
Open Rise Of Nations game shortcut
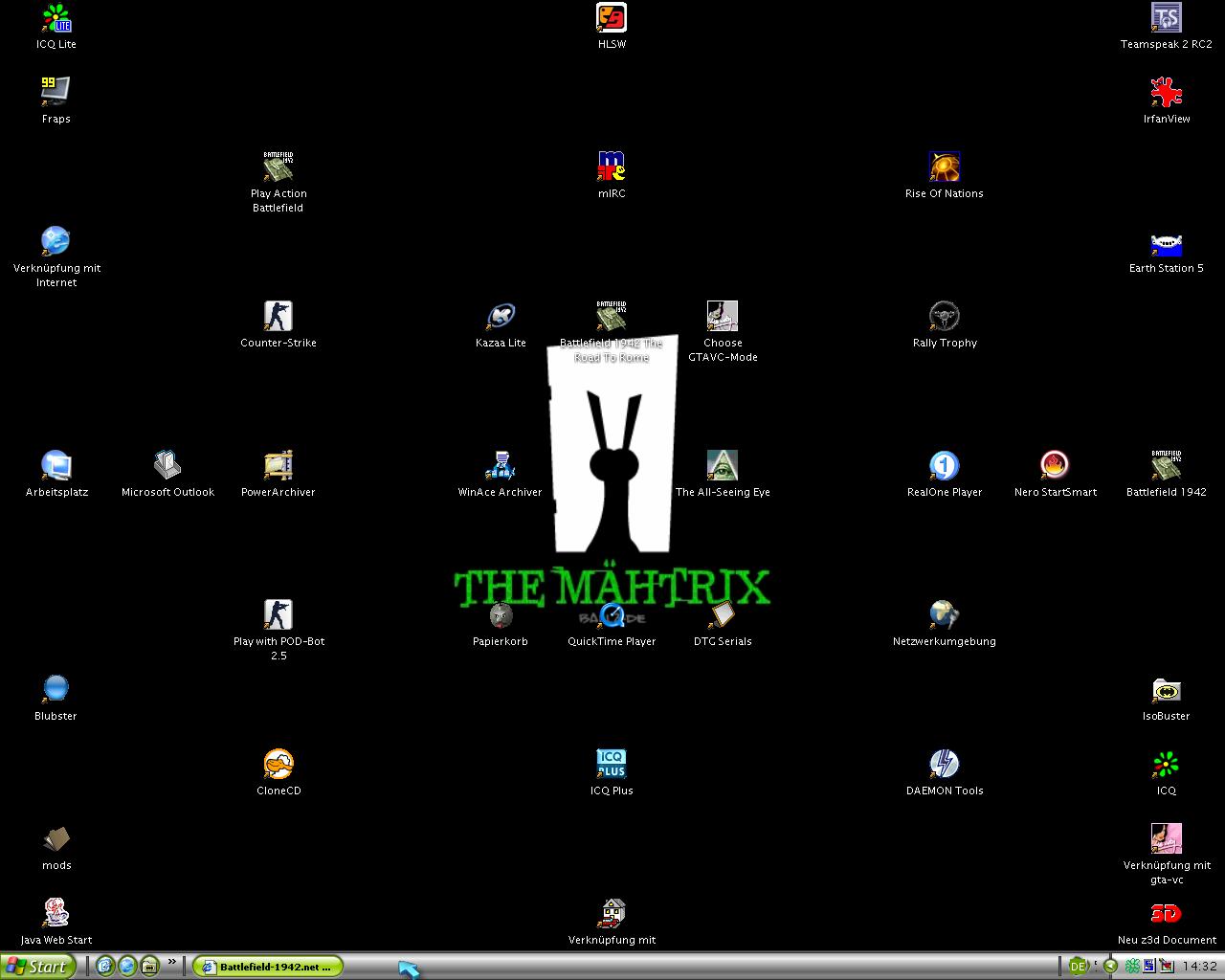[x=945, y=175]
